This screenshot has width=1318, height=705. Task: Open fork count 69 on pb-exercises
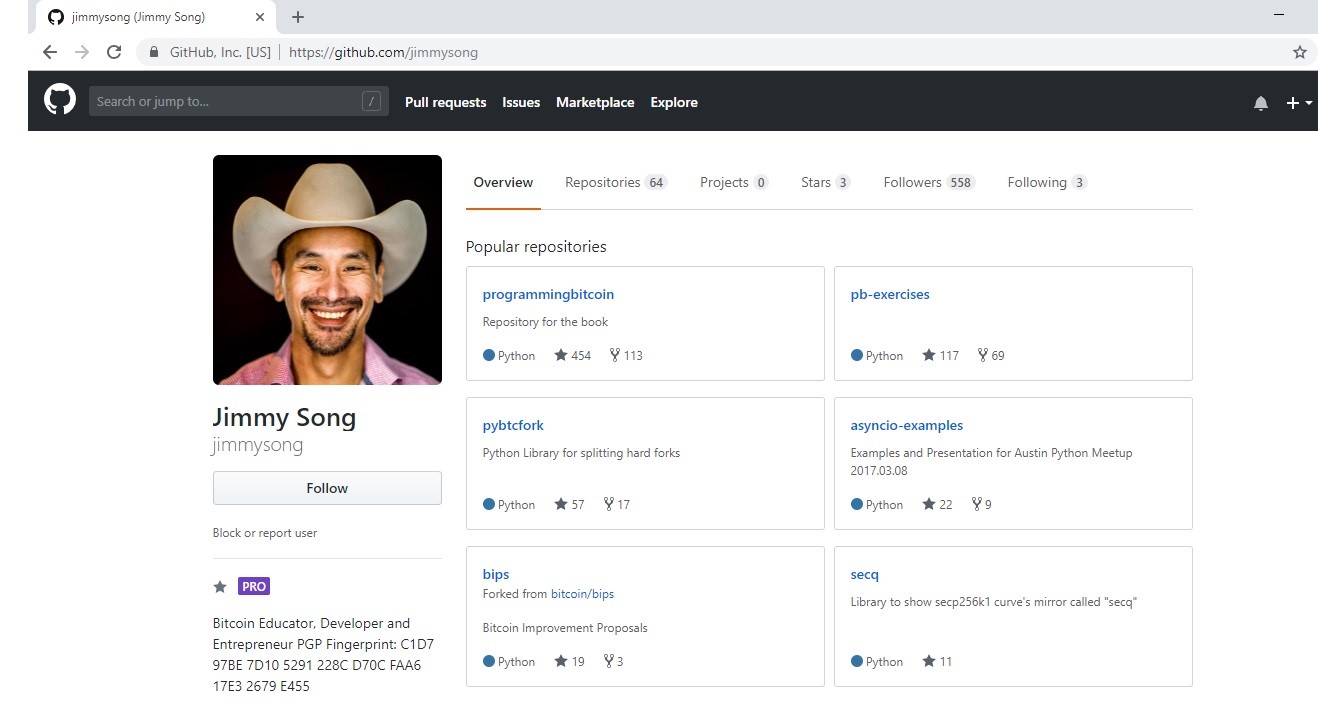(991, 355)
